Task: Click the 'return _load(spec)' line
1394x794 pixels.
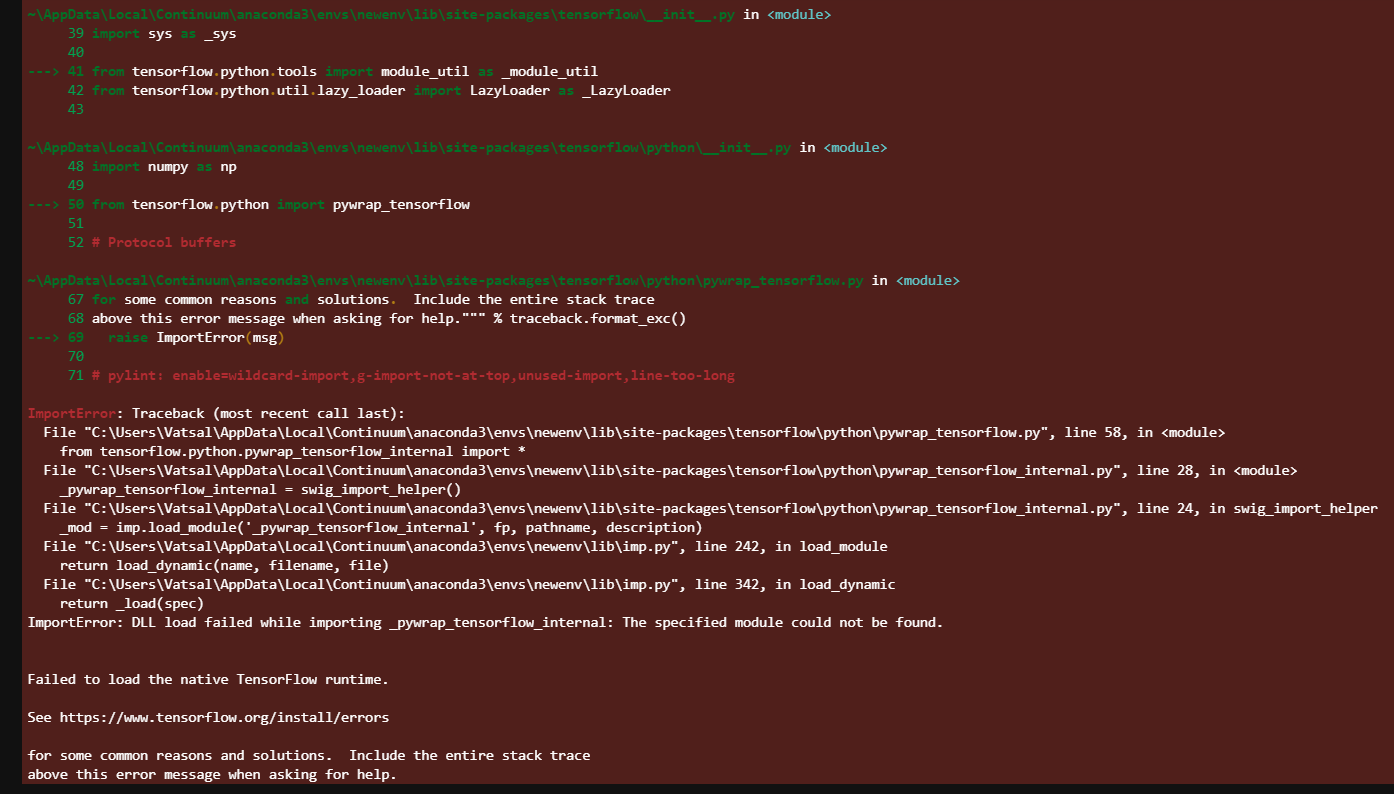Action: point(132,604)
